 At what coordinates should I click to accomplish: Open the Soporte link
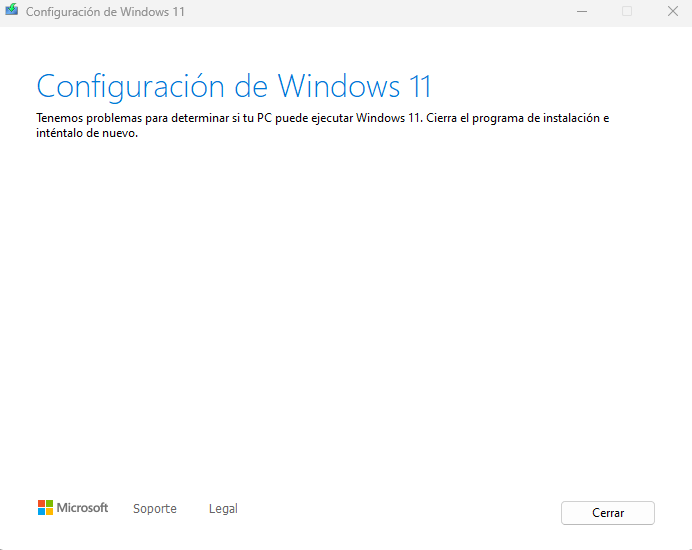tap(154, 509)
